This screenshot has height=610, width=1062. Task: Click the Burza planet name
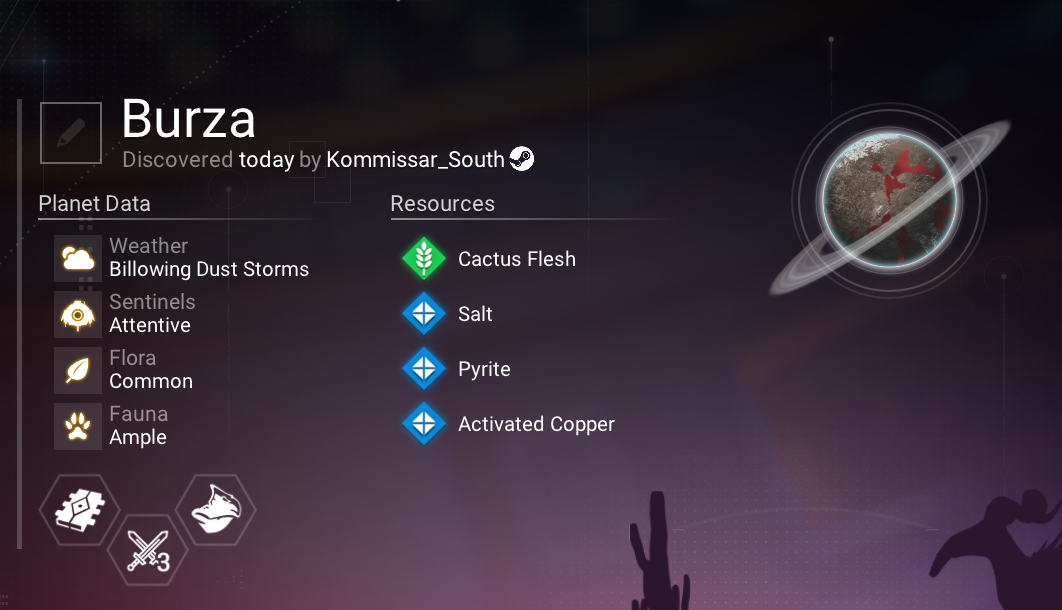(188, 118)
